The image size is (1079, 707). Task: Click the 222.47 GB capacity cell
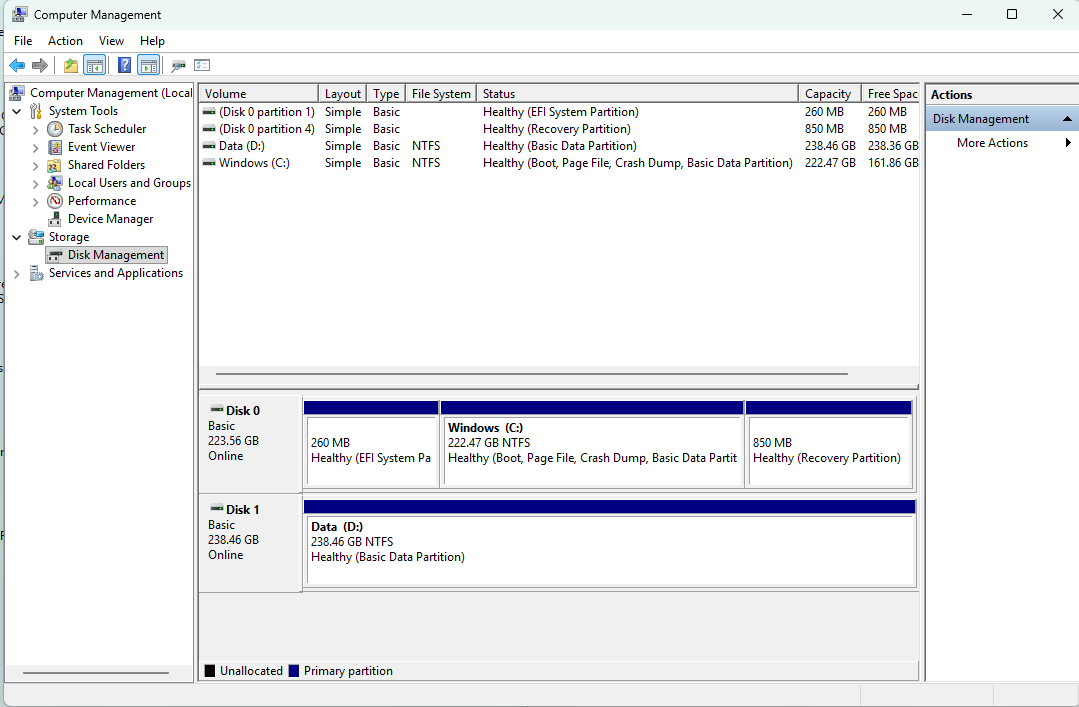[830, 163]
